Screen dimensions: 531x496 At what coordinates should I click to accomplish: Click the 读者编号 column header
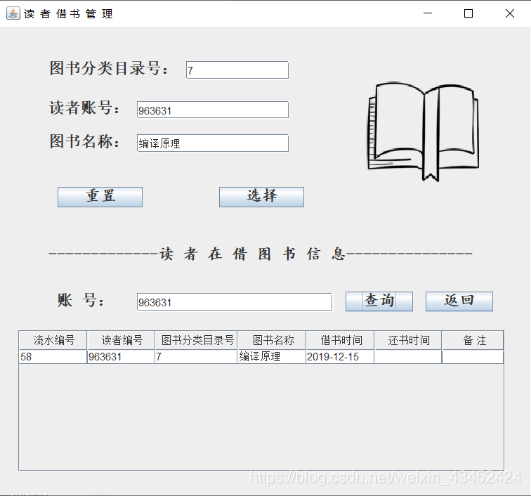pos(121,340)
